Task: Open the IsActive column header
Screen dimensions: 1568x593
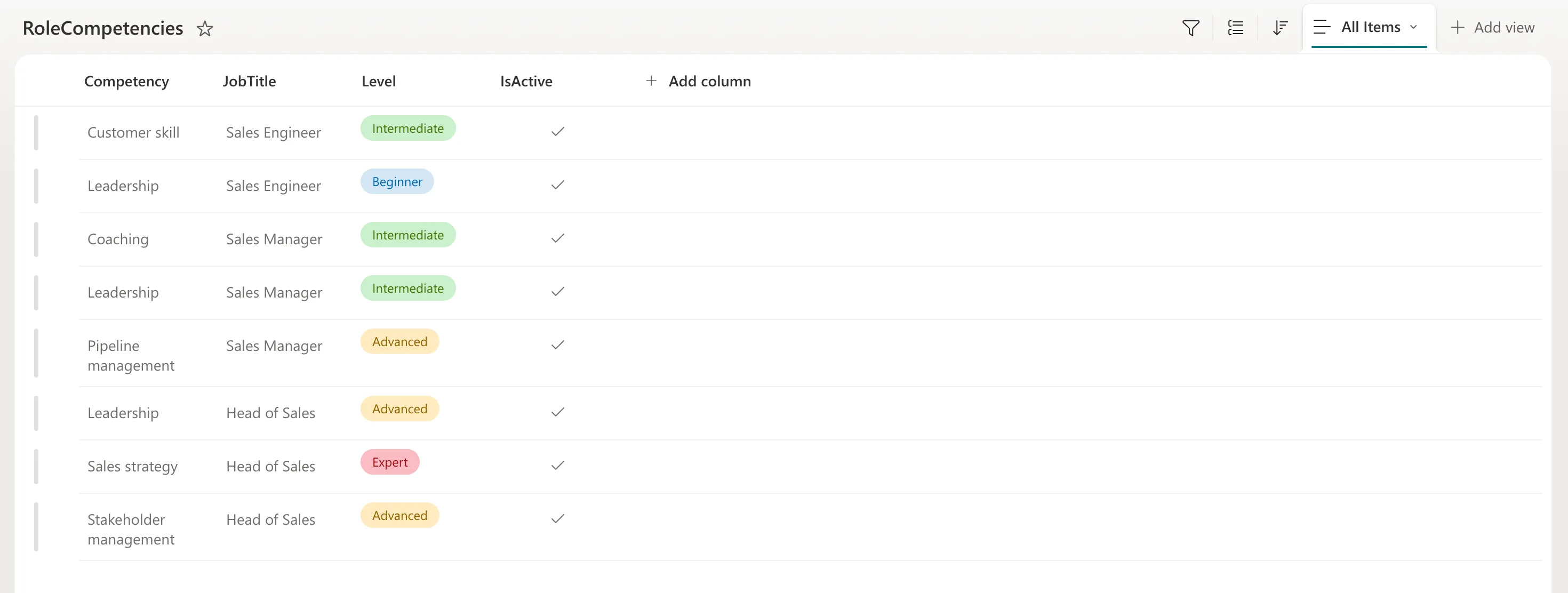Action: point(526,81)
